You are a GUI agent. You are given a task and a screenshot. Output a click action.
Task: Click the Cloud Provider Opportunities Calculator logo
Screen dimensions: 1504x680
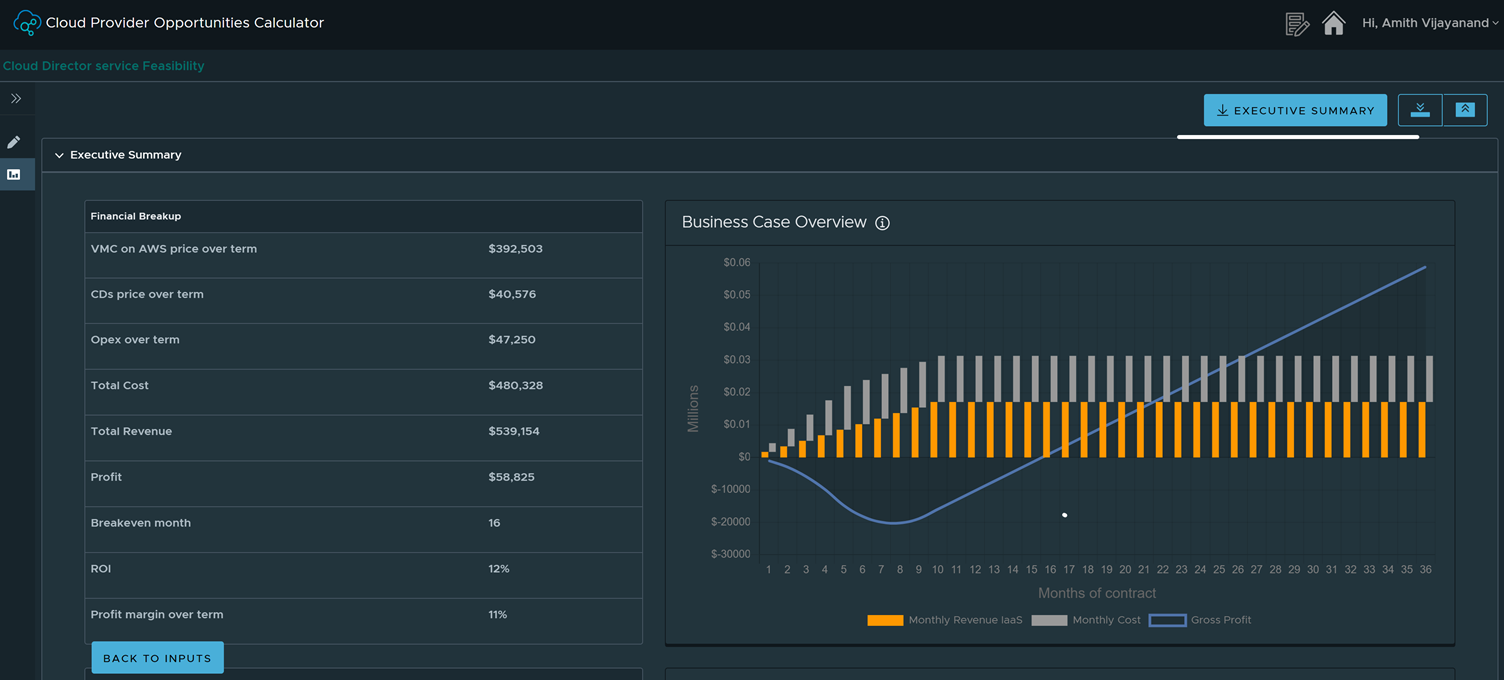[x=27, y=23]
